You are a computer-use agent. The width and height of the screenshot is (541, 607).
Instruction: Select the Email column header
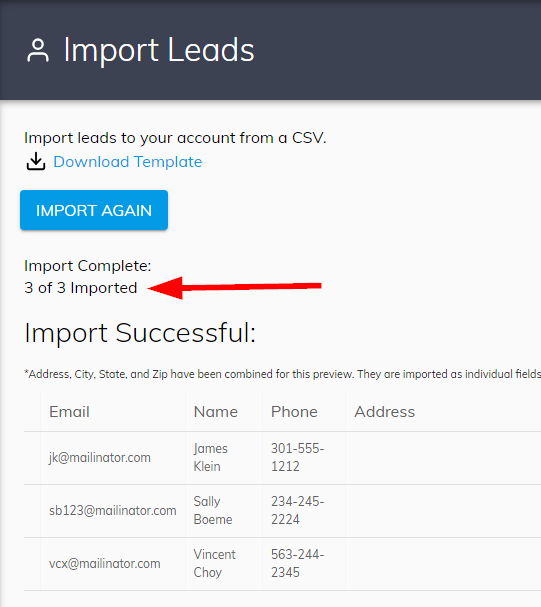click(69, 412)
